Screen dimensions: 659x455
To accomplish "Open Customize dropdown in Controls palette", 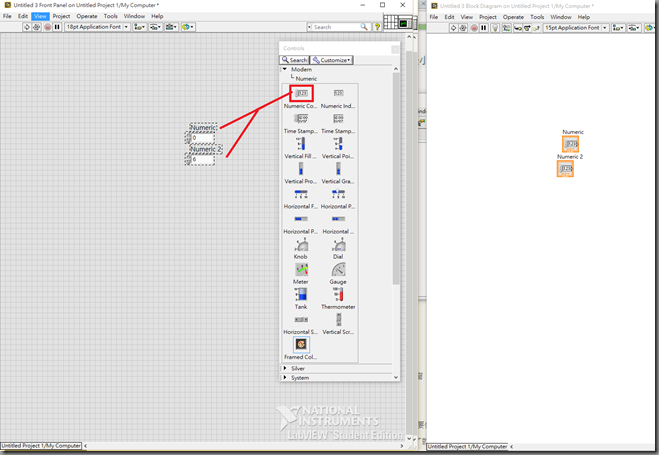I will pos(331,60).
